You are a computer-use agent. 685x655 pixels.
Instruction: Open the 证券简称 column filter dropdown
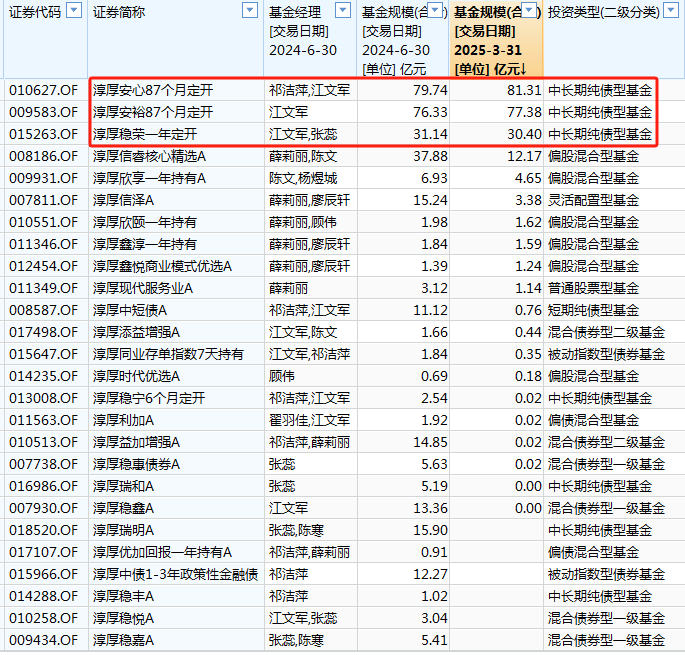pos(249,10)
